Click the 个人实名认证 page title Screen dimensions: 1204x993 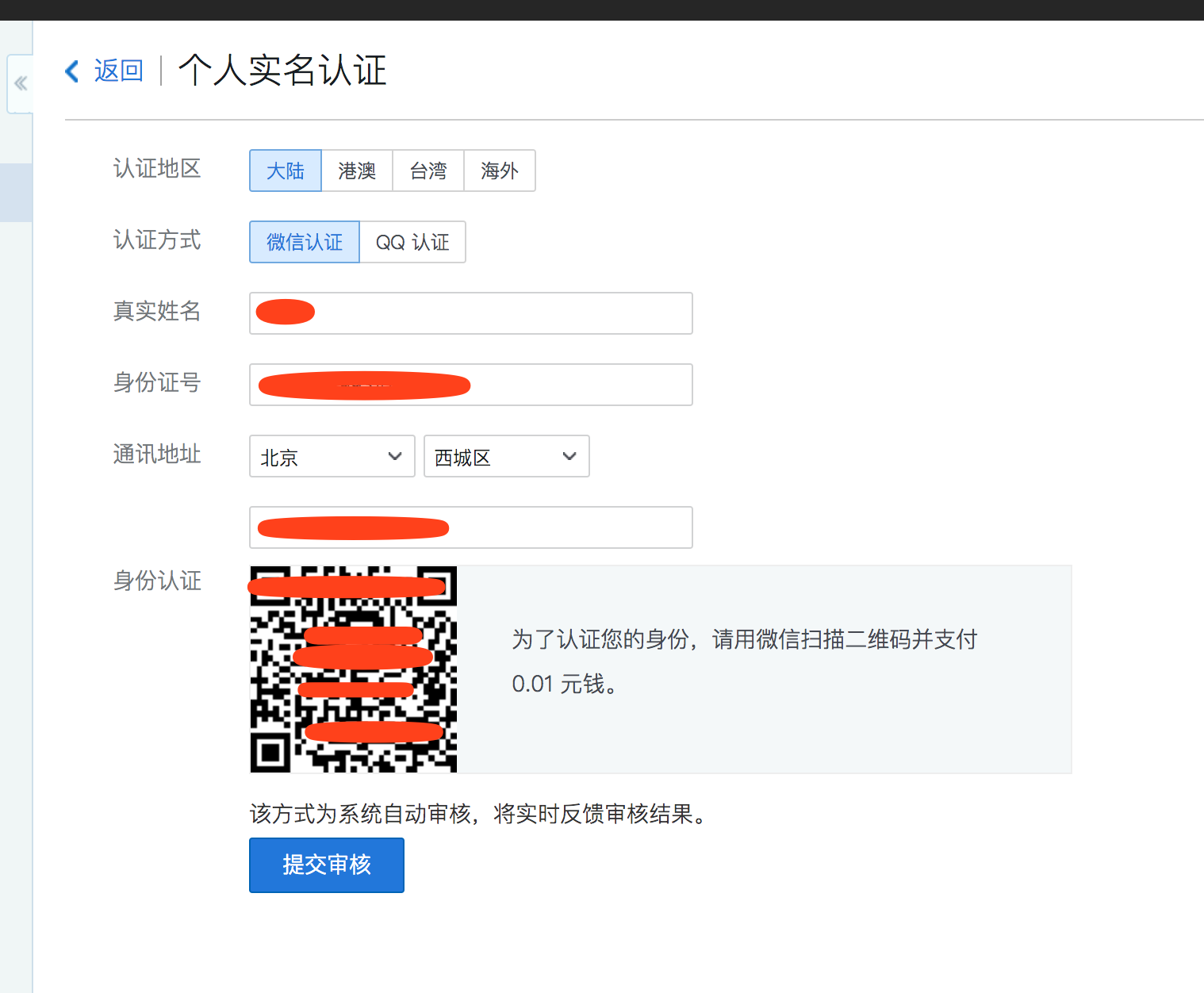tap(282, 71)
